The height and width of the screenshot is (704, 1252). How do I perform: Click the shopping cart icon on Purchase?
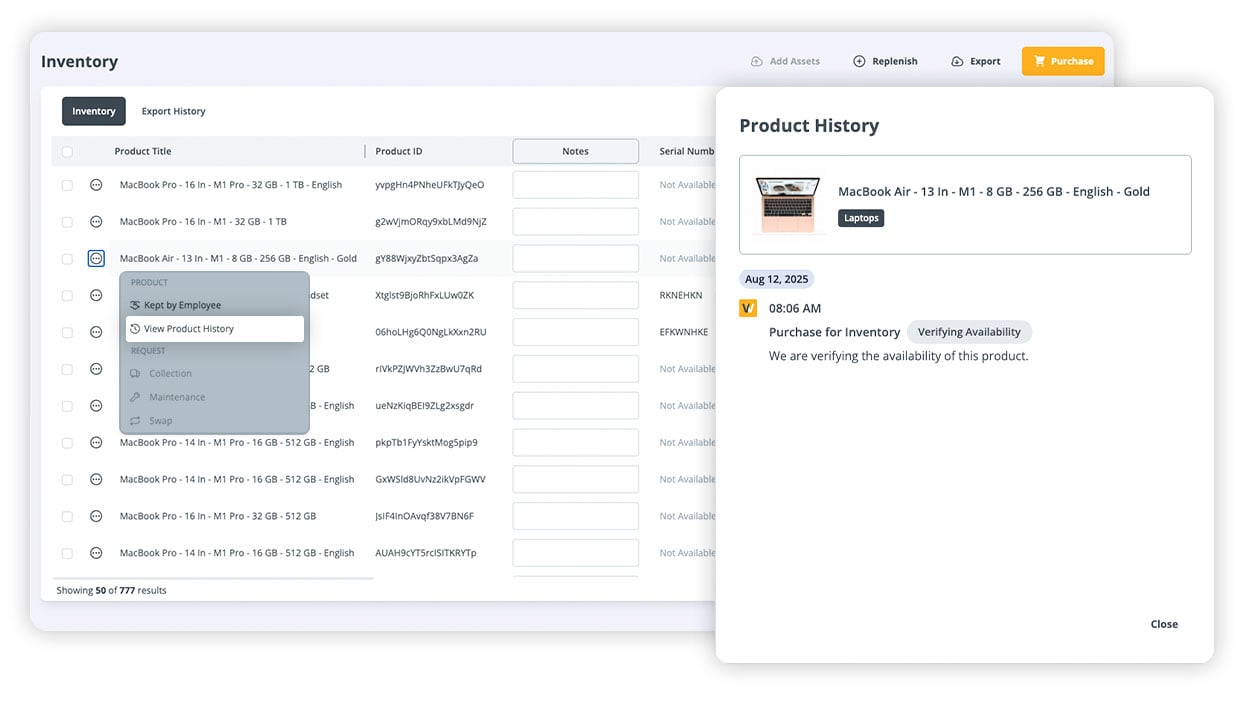(1040, 61)
